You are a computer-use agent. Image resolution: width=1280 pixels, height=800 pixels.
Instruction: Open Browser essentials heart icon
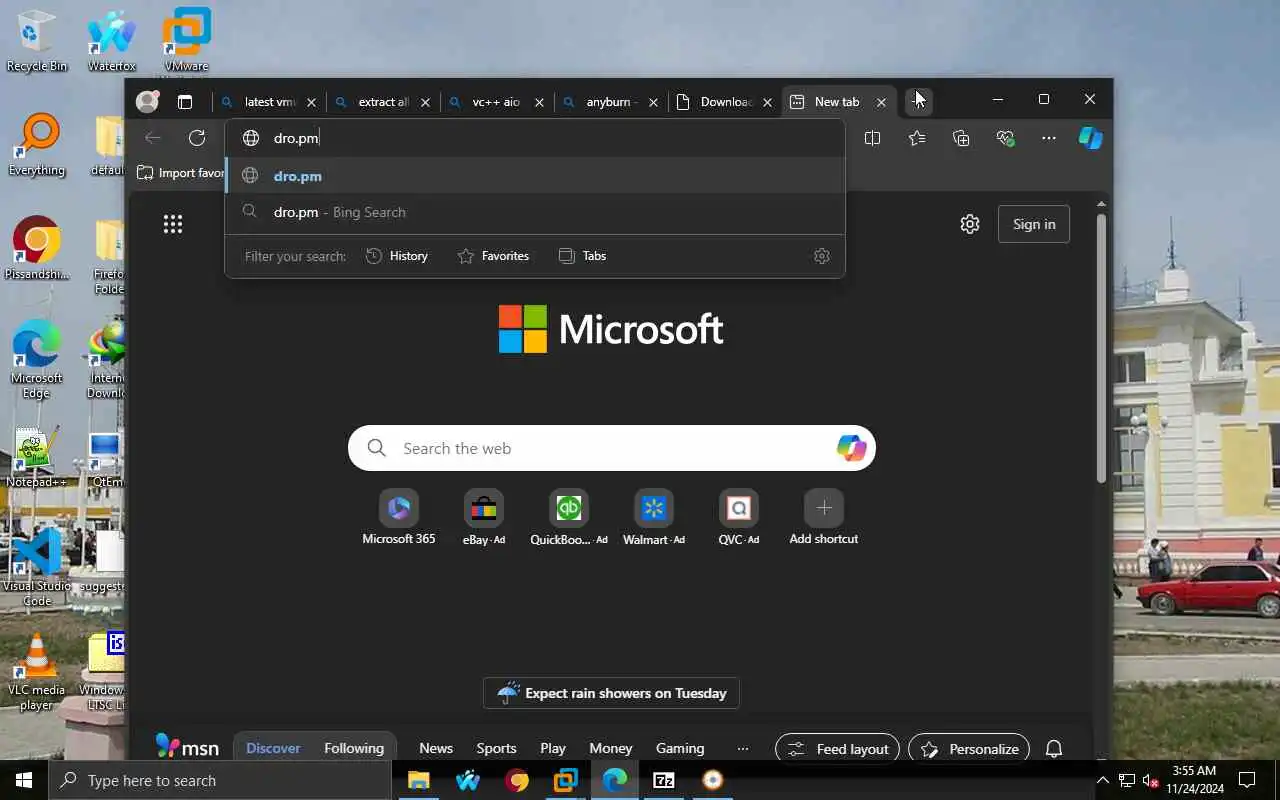pyautogui.click(x=1005, y=138)
